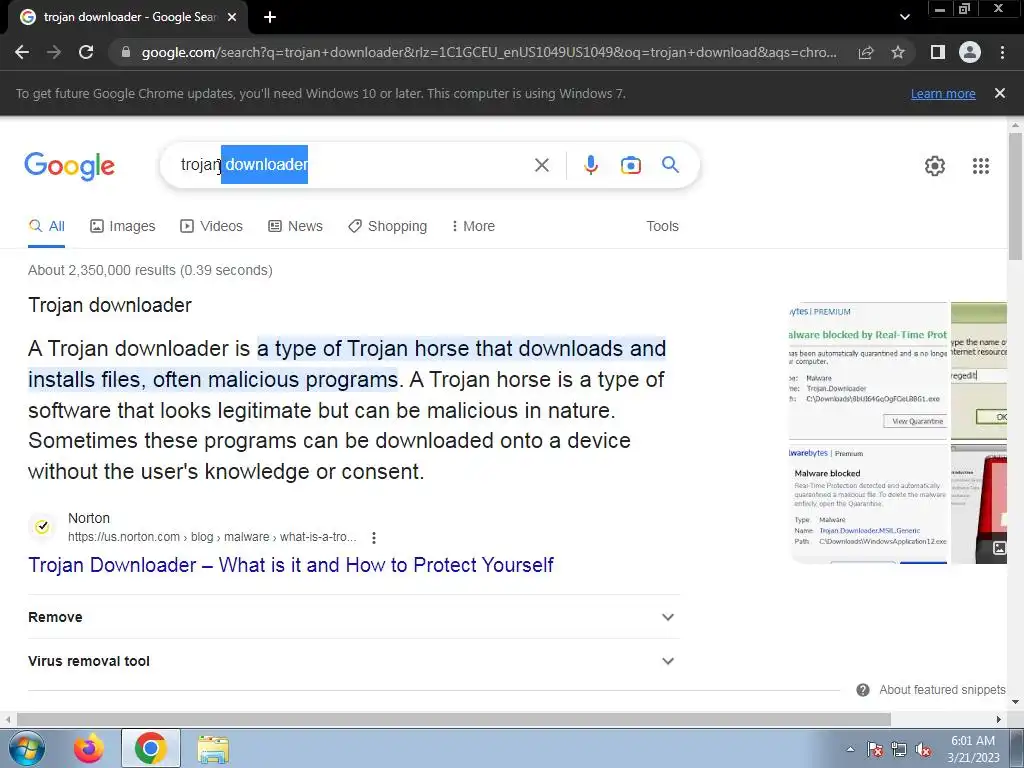This screenshot has height=768, width=1024.
Task: Click the padlock site info icon
Action: click(x=126, y=52)
